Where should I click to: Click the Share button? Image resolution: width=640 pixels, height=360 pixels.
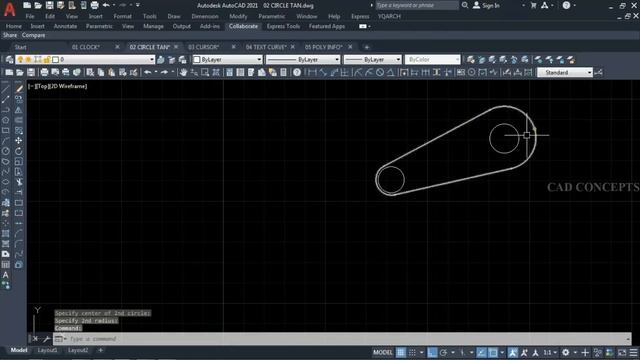(x=10, y=35)
